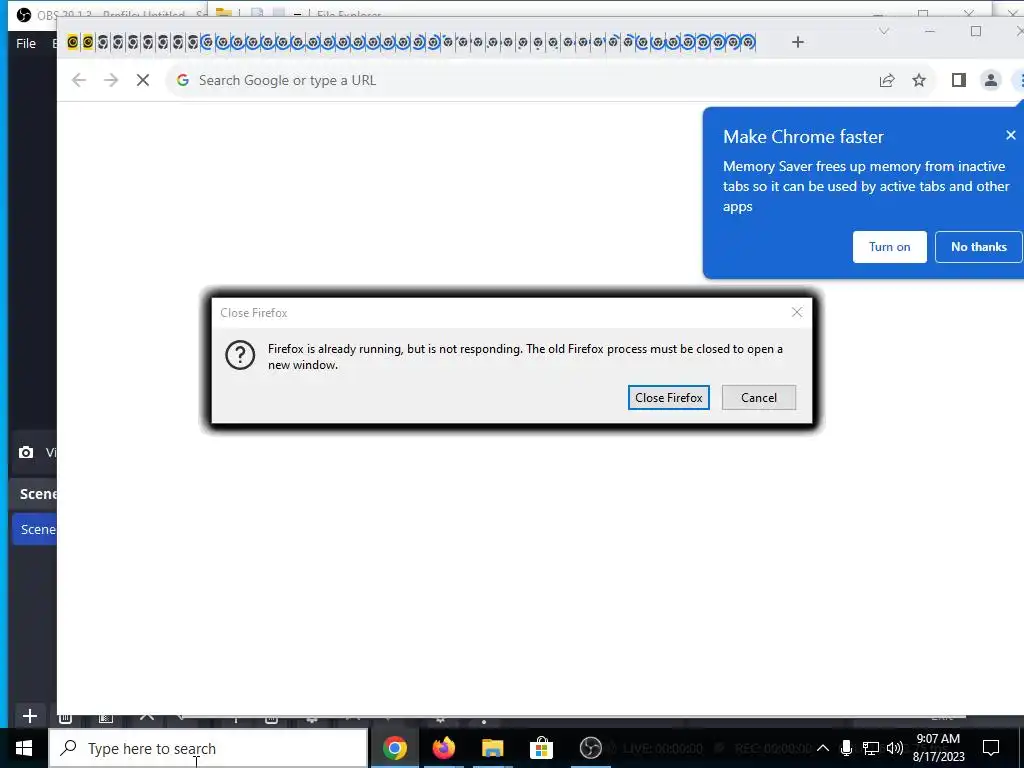
Task: Close the Make Chrome faster popup
Action: click(x=1010, y=135)
